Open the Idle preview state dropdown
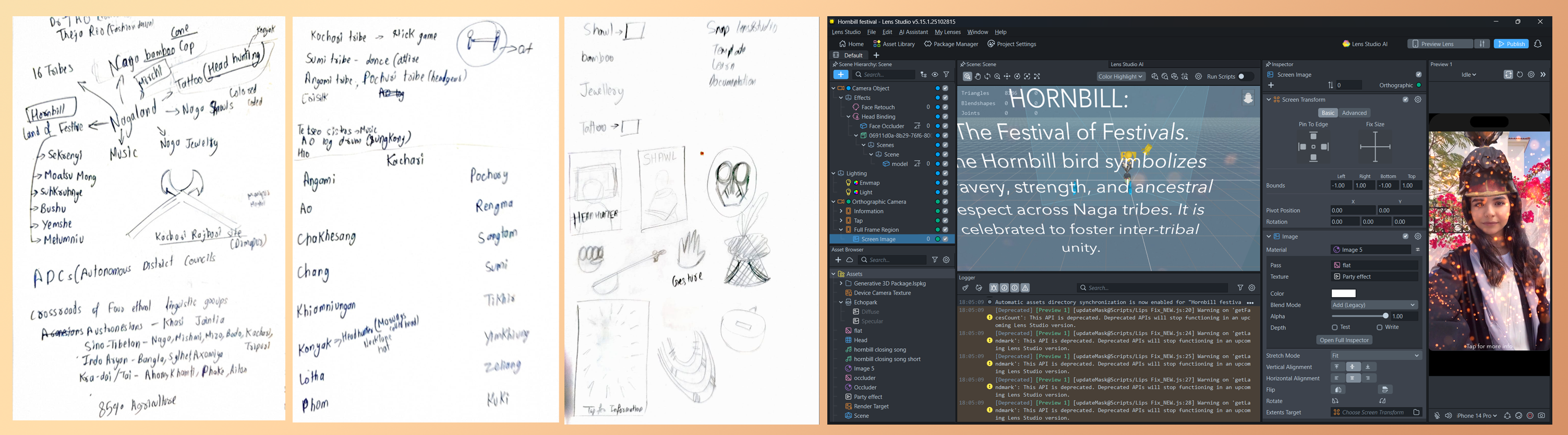The image size is (1568, 435). [x=1468, y=74]
